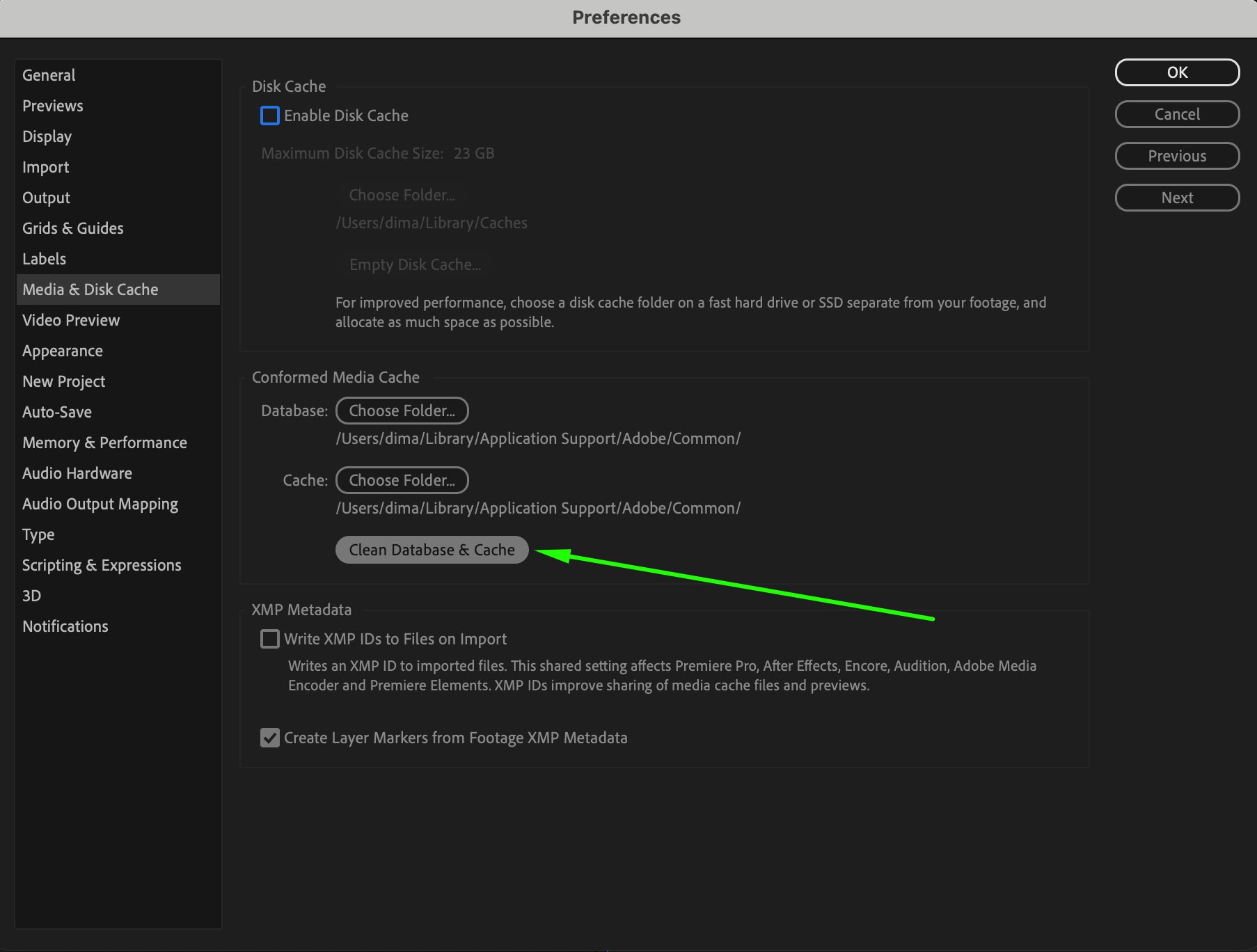
Task: Choose Folder for the Database location
Action: (x=402, y=411)
